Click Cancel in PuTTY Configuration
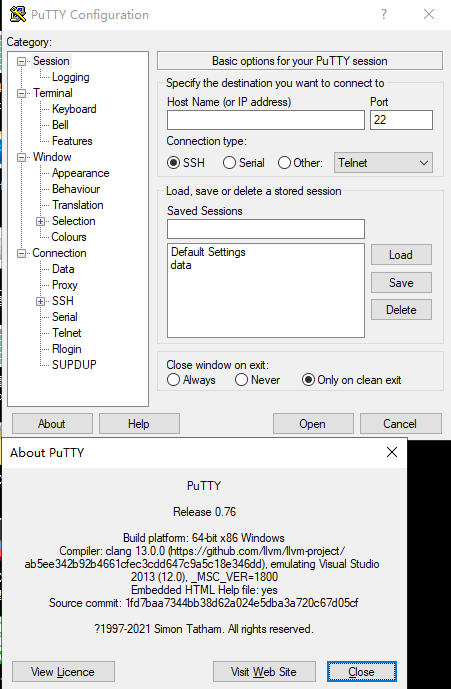The width and height of the screenshot is (451, 689). click(400, 424)
